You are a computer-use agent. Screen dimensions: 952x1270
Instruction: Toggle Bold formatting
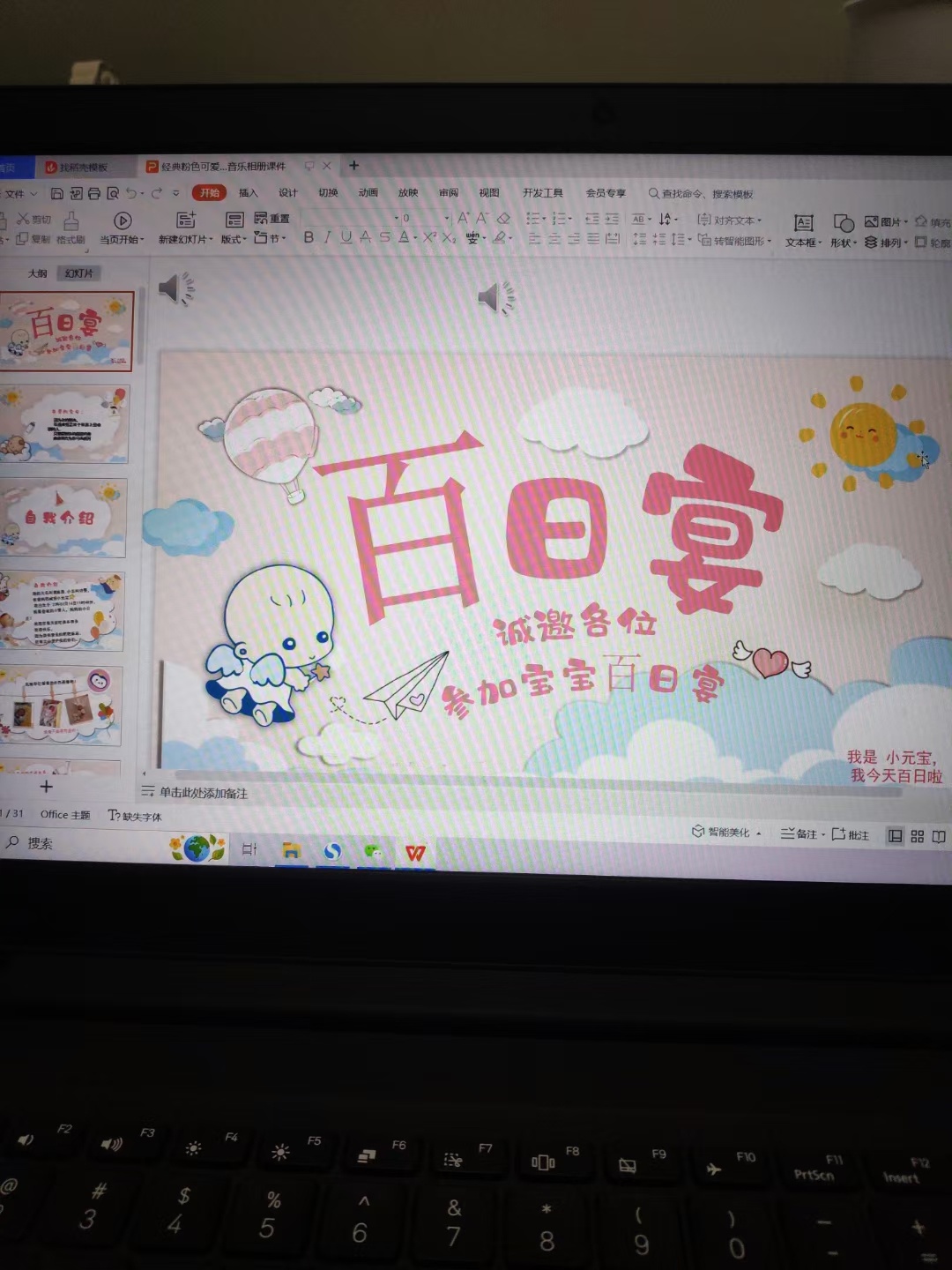pyautogui.click(x=309, y=237)
